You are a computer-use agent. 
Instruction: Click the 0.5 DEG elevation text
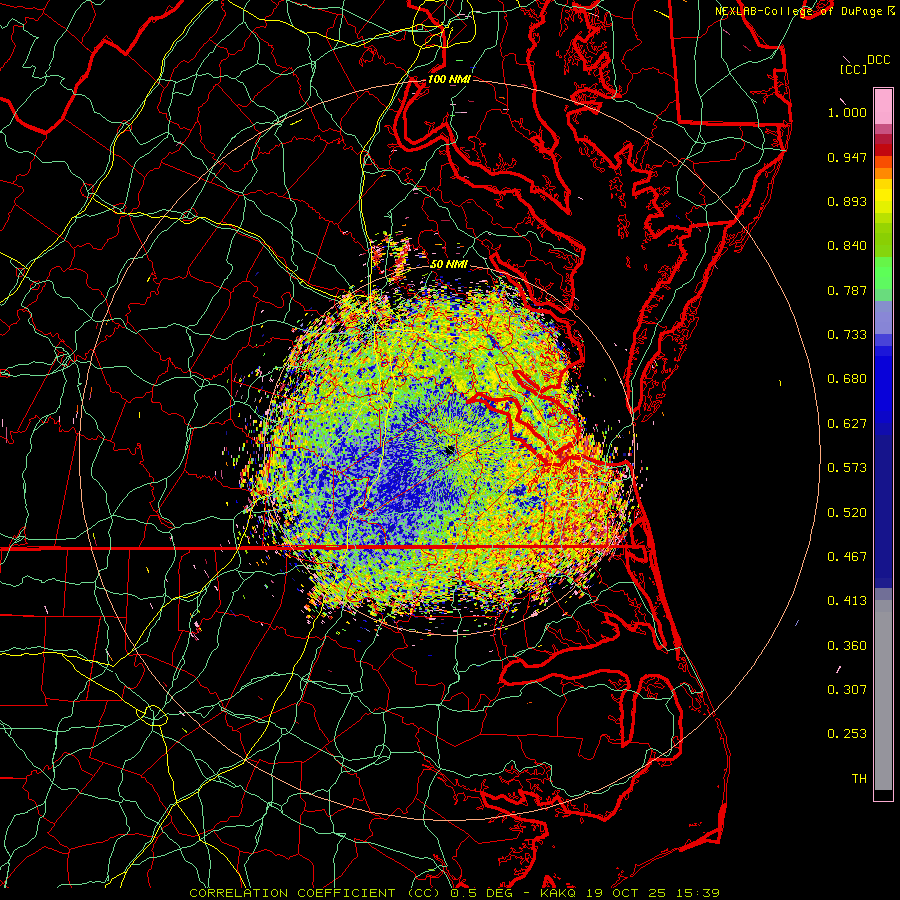coord(482,893)
